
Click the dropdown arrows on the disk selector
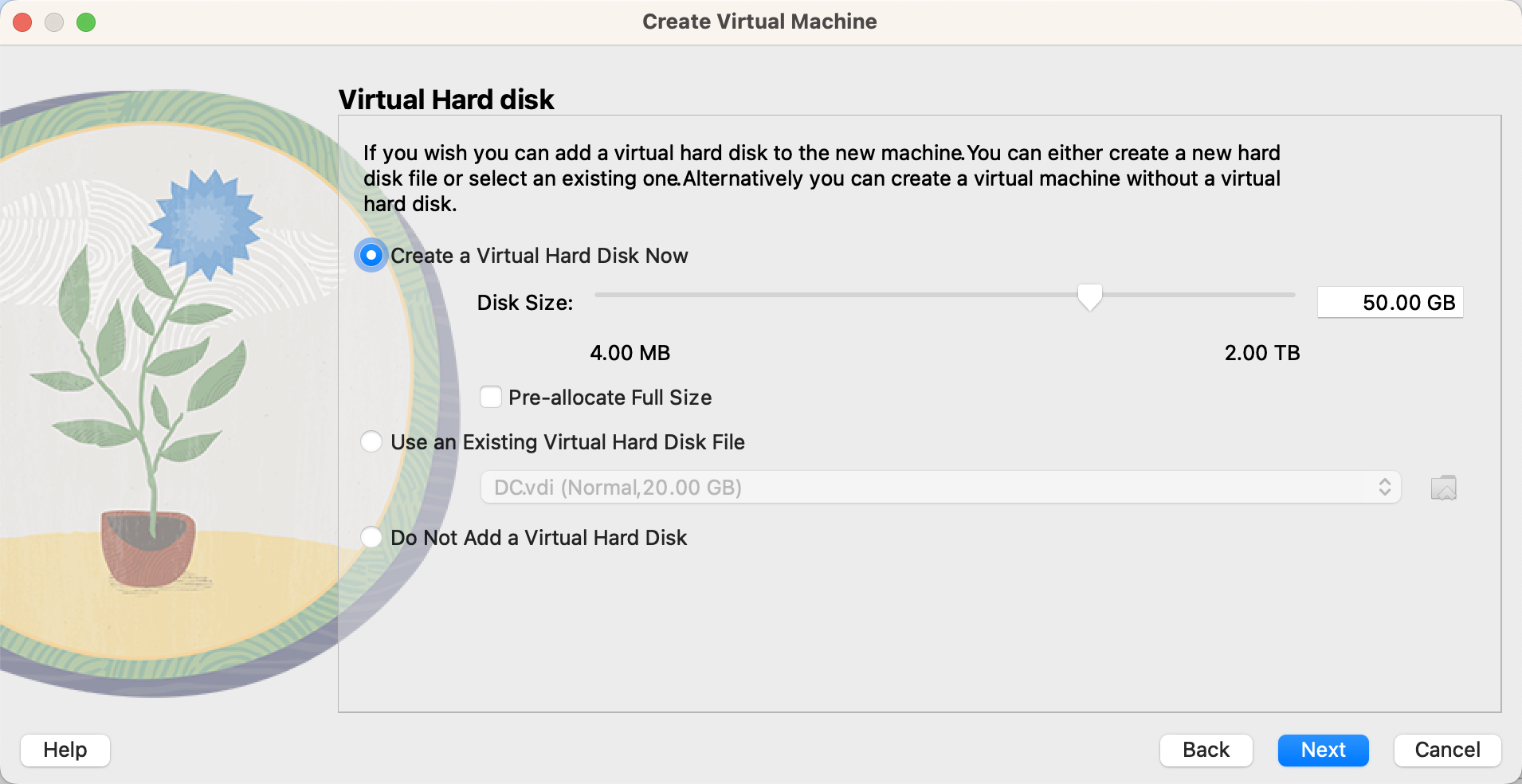tap(1384, 488)
